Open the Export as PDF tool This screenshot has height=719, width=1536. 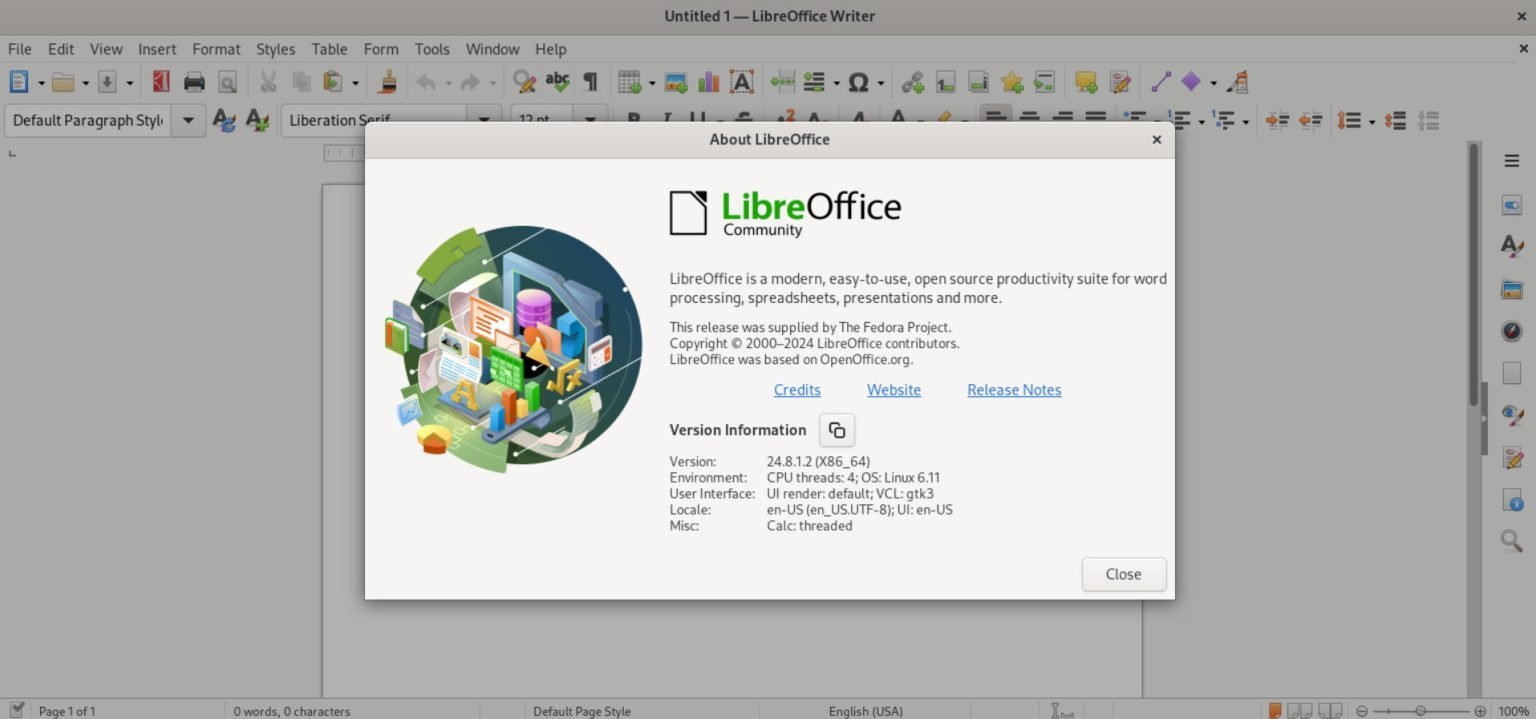160,82
